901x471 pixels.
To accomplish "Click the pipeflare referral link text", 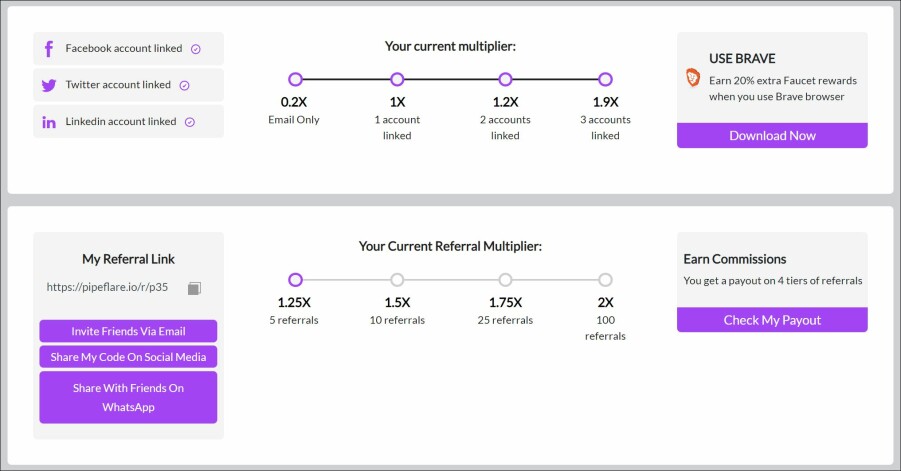I will point(107,287).
